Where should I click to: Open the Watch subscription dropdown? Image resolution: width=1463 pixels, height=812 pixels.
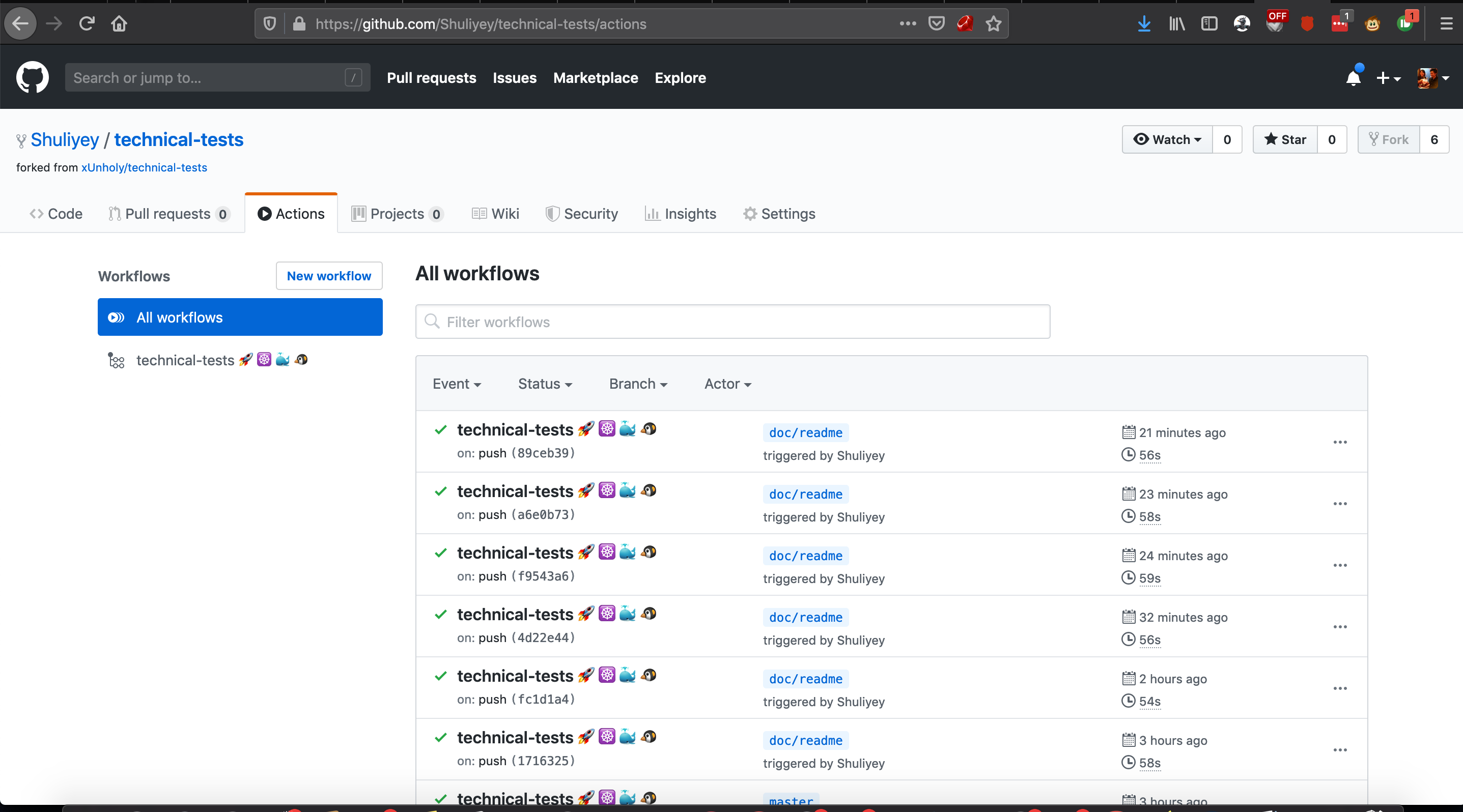coord(1167,139)
